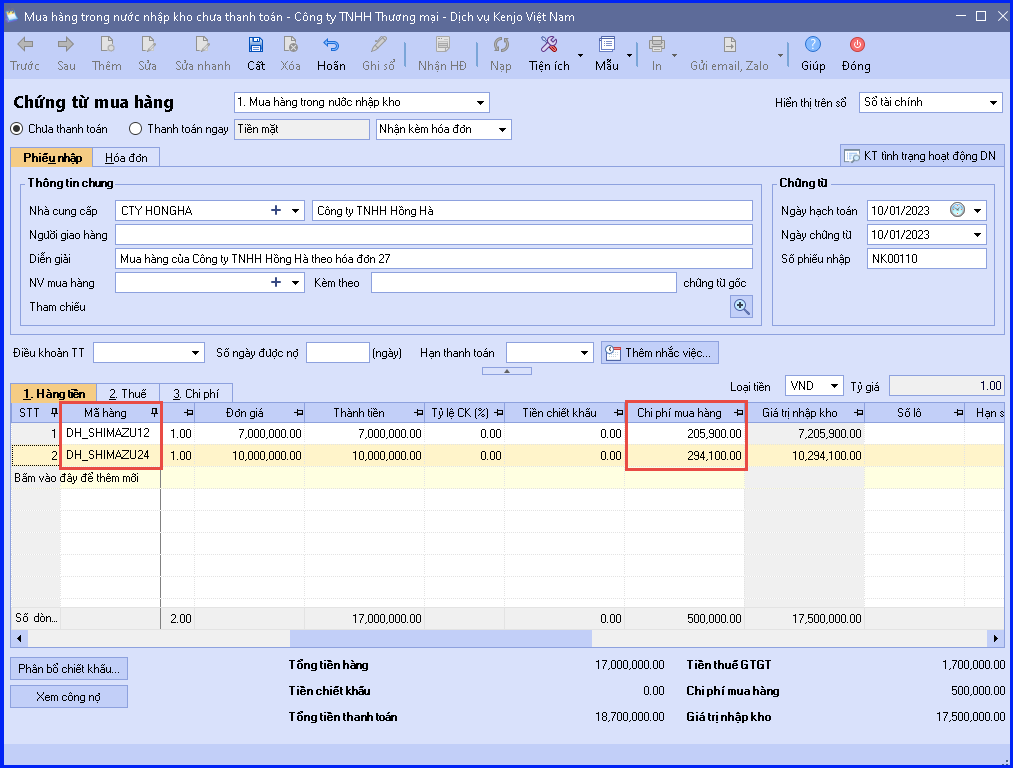This screenshot has height=768, width=1013.
Task: Click the Người giao hàng input field
Action: pos(433,234)
